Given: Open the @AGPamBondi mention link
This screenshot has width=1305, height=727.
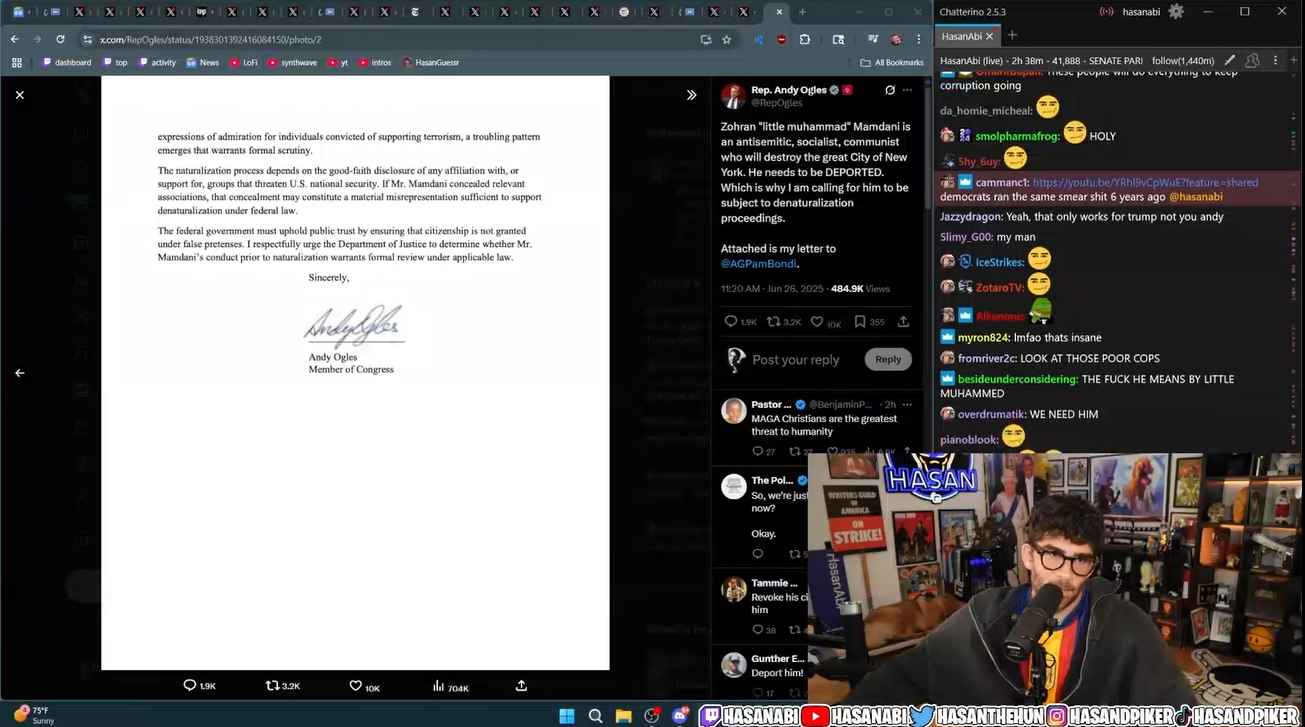Looking at the screenshot, I should (761, 264).
